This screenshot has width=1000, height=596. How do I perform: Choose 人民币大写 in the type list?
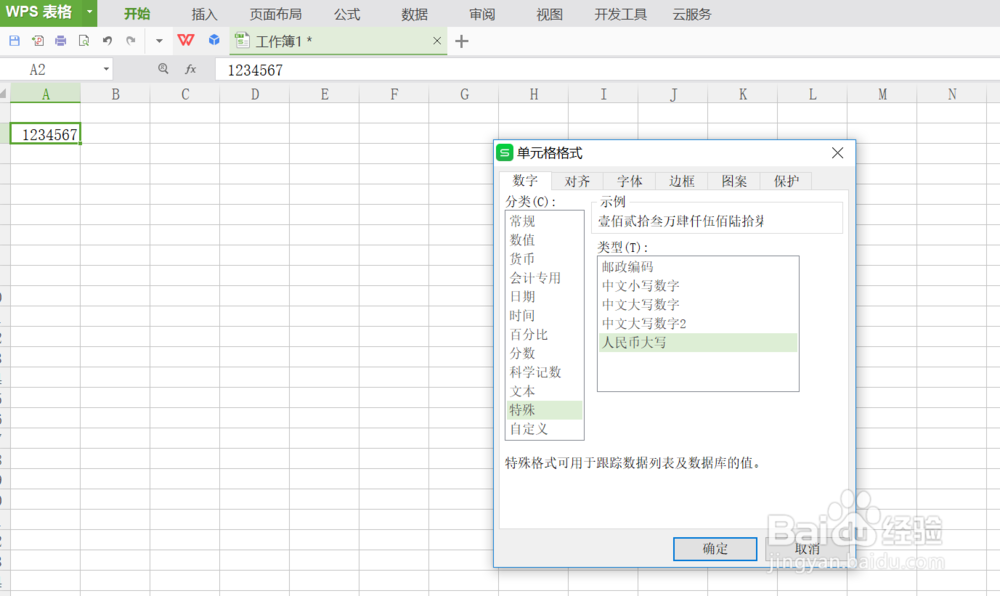(x=698, y=342)
